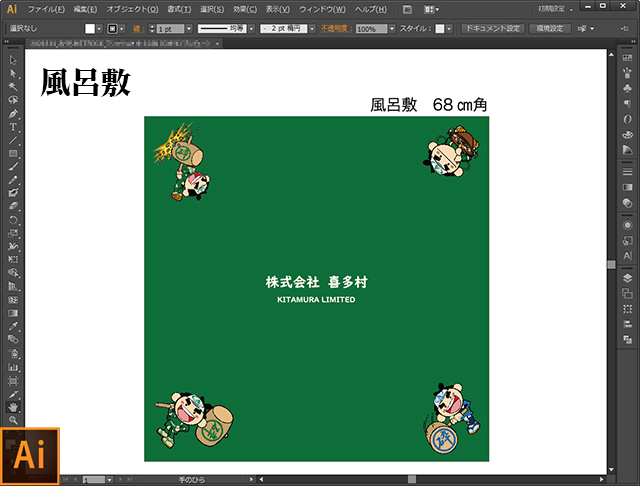Launch Bridge from the menu bar icon
This screenshot has width=640, height=486.
tap(407, 9)
